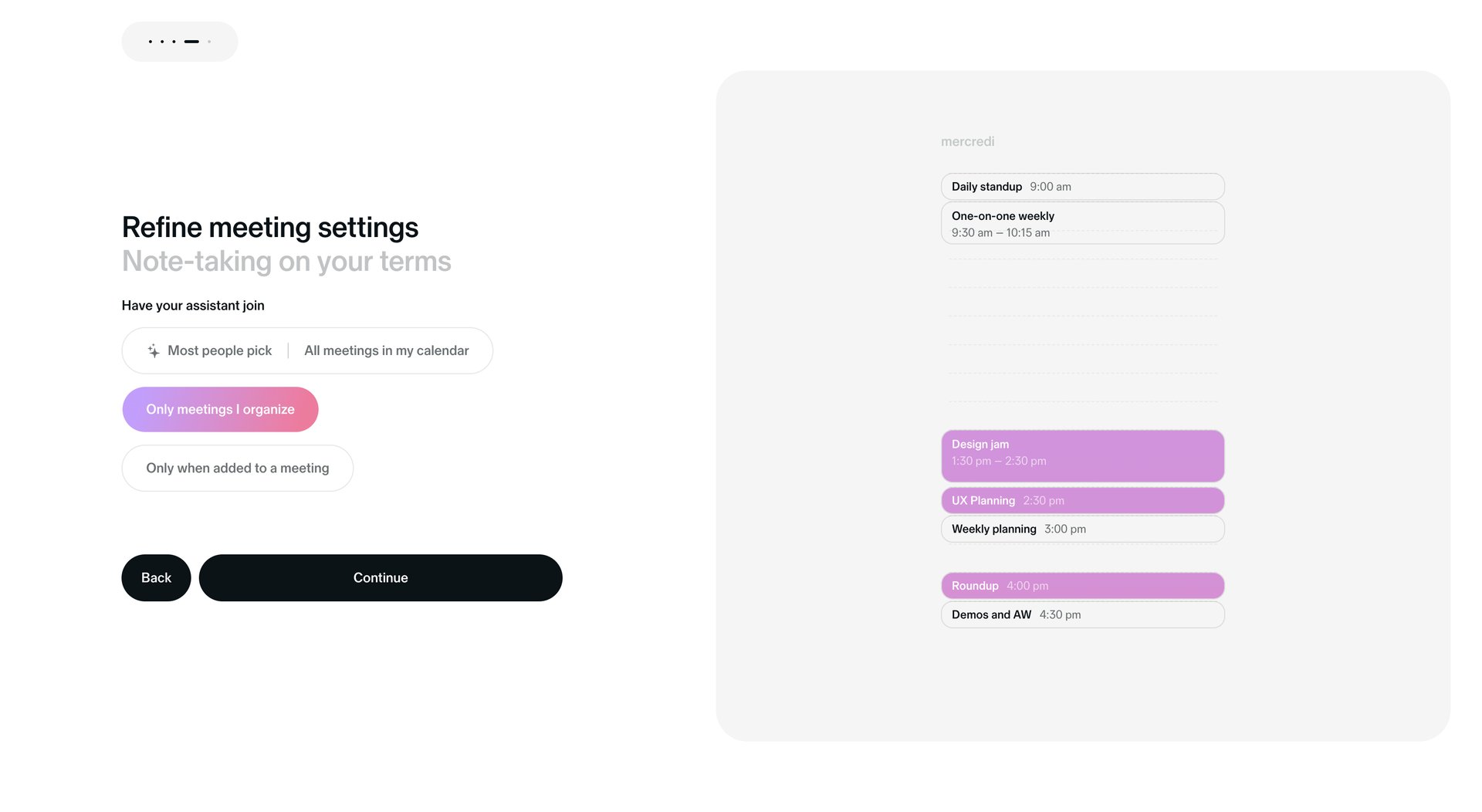Screen dimensions: 1482x812
Task: Click the UX Planning event block
Action: tap(1082, 500)
